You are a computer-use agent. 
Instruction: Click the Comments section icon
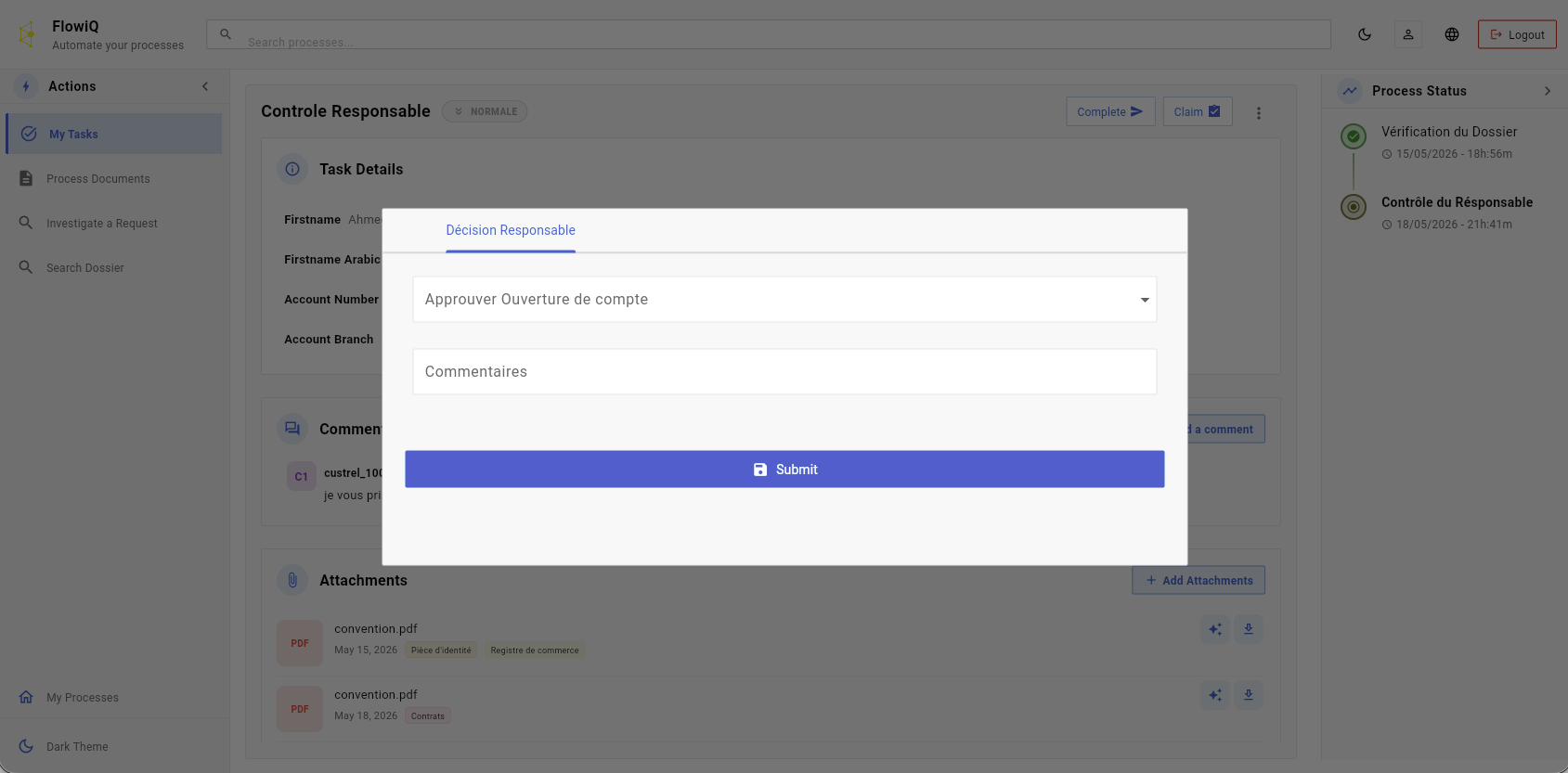292,429
